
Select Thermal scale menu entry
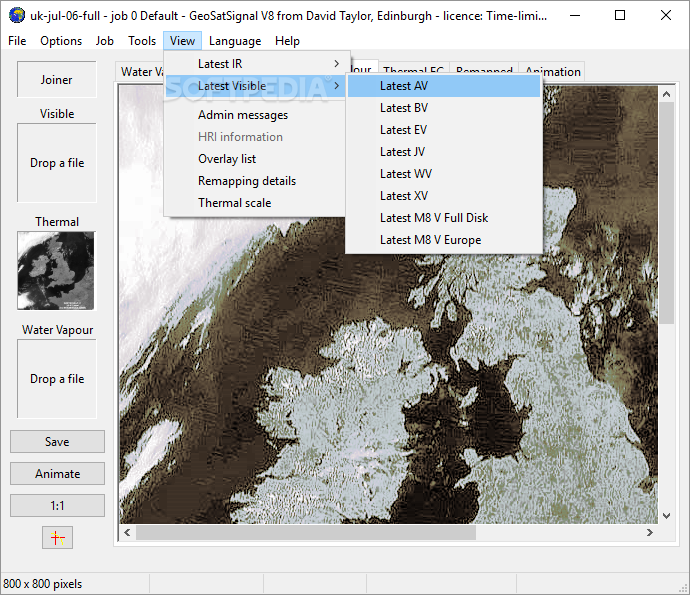pyautogui.click(x=256, y=203)
